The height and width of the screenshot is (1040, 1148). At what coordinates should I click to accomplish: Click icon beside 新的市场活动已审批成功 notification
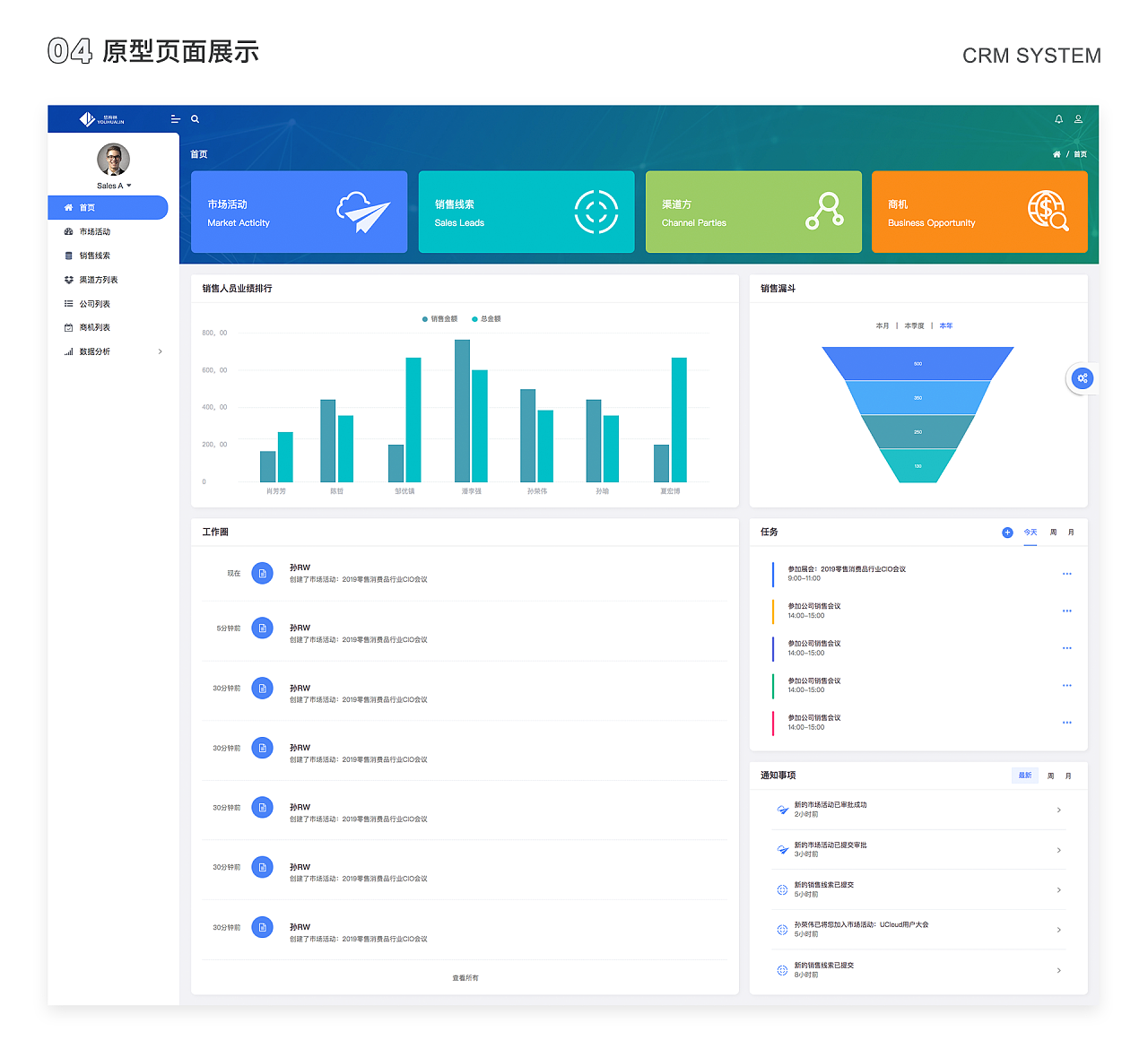pos(782,810)
